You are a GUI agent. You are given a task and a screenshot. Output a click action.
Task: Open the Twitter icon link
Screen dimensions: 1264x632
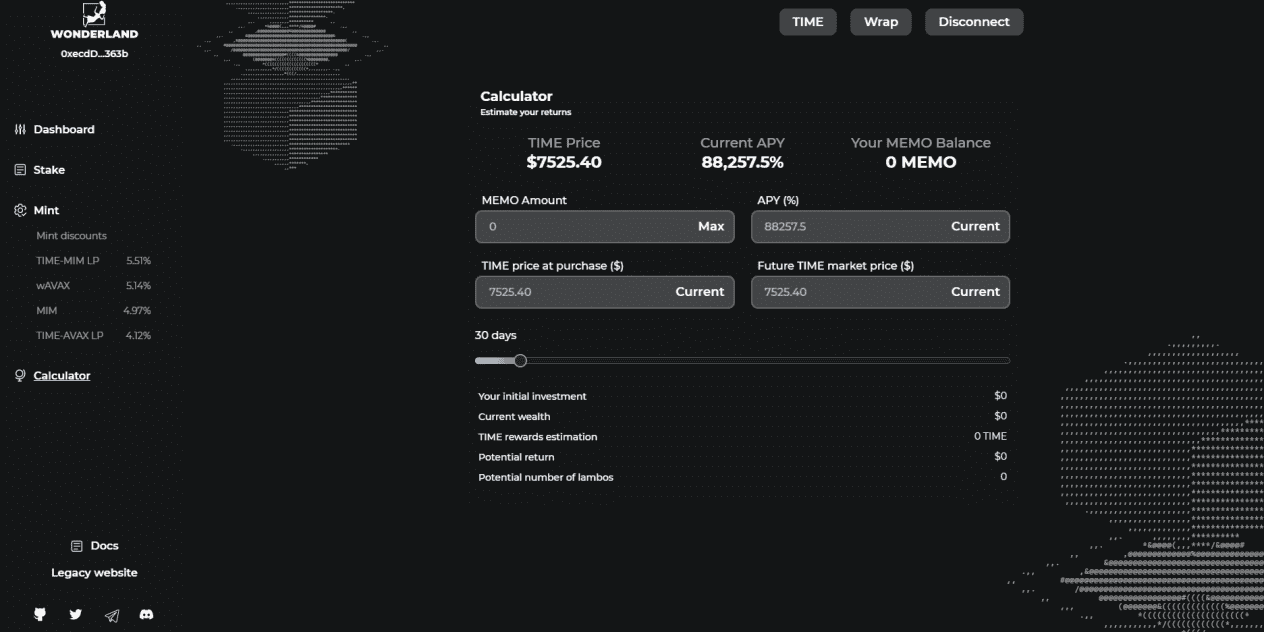(75, 614)
